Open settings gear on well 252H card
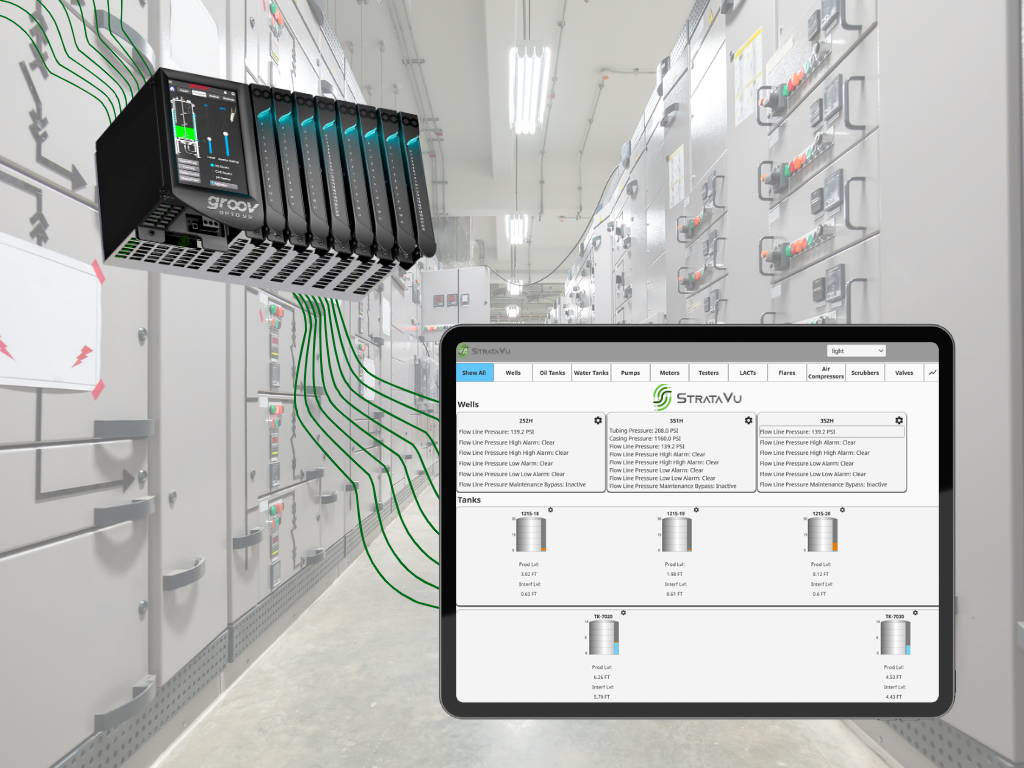 coord(597,421)
